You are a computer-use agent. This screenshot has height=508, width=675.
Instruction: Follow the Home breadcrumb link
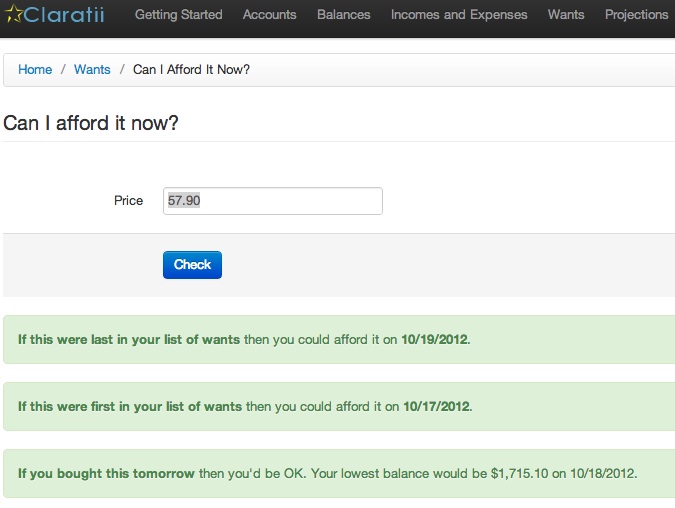coord(35,69)
